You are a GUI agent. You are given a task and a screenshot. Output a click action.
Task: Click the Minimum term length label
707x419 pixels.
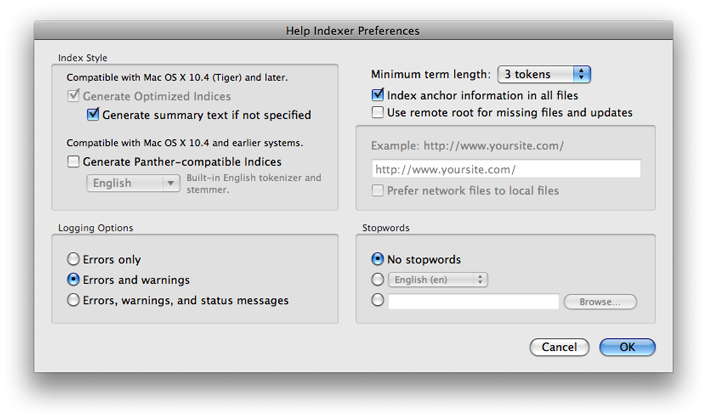pos(431,74)
